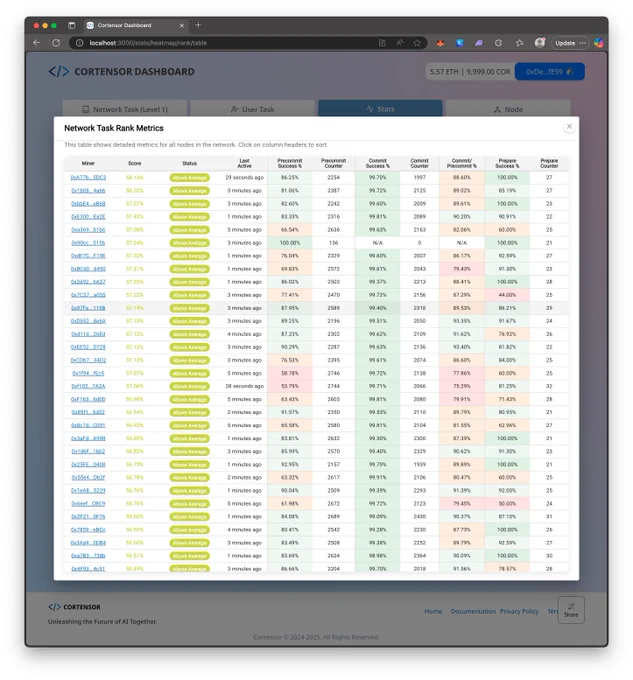Sort table by Miner column header
The image size is (633, 680).
pyautogui.click(x=88, y=163)
